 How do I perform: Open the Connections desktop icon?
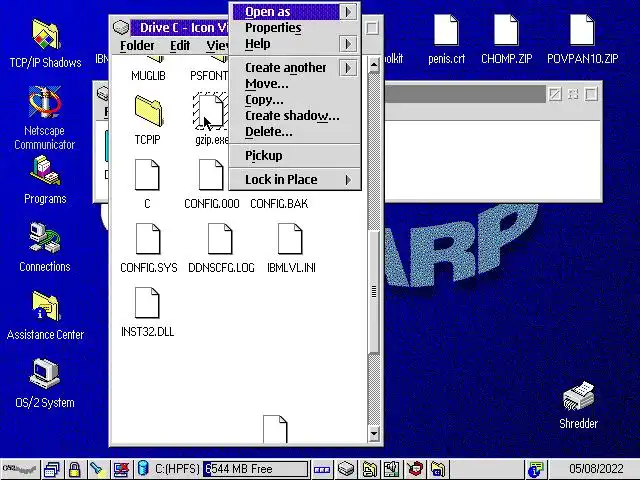pos(45,238)
